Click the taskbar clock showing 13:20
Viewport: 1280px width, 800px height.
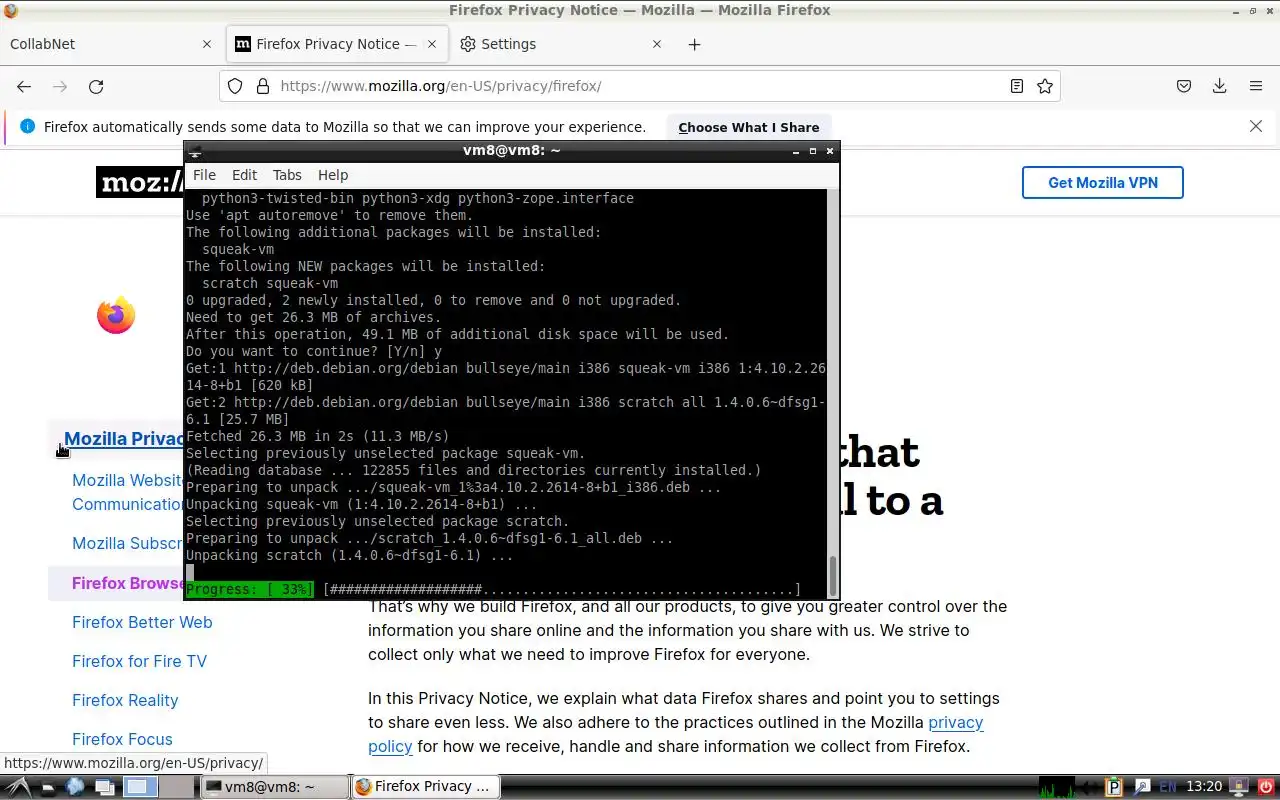(x=1204, y=787)
